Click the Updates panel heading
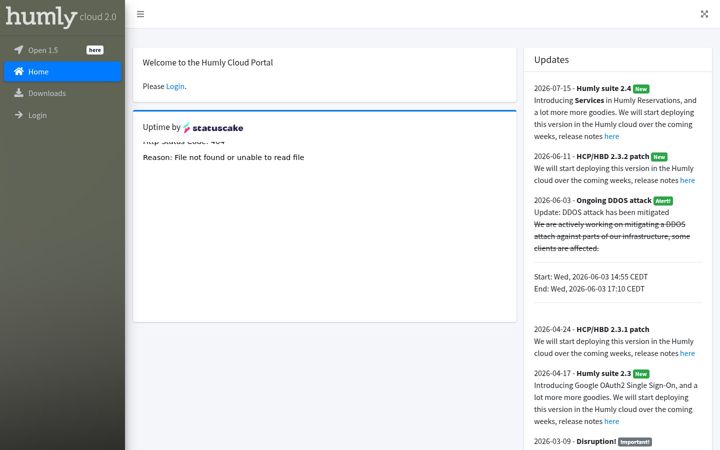720x450 pixels. click(x=551, y=60)
